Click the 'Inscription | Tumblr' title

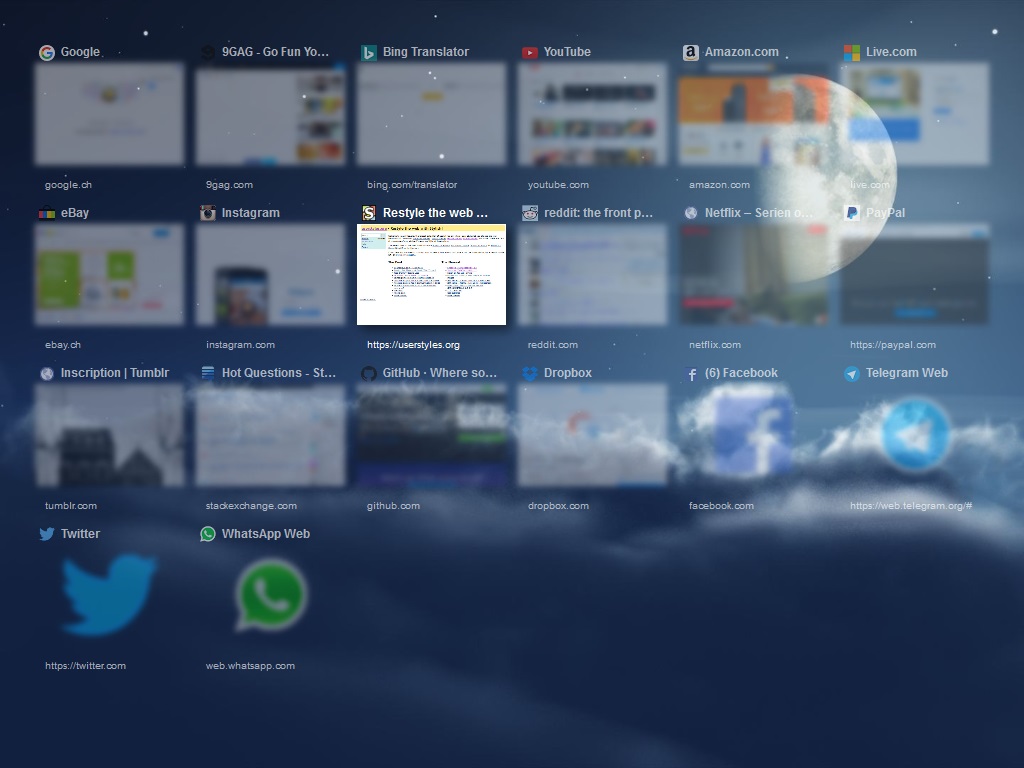(115, 373)
